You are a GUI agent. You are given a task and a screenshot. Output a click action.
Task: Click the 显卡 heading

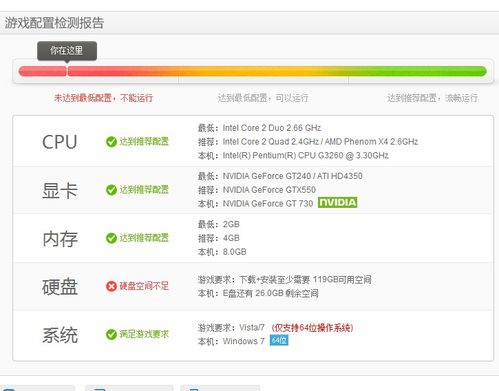60,191
